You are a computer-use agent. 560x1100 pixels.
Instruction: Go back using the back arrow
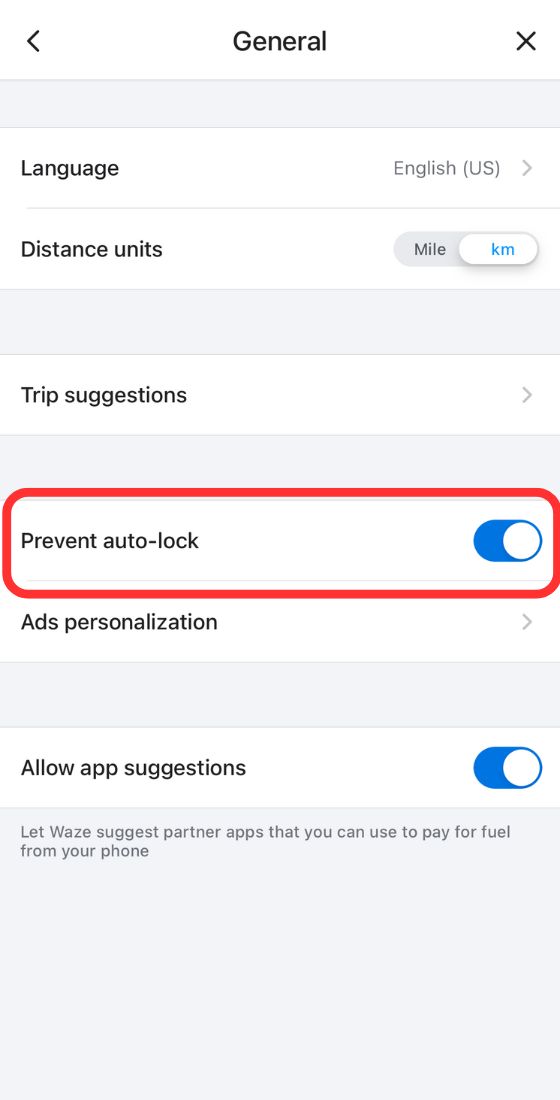33,41
